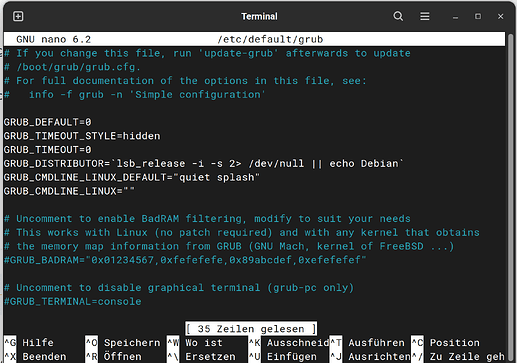
Task: Open the terminal search icon
Action: click(x=398, y=16)
